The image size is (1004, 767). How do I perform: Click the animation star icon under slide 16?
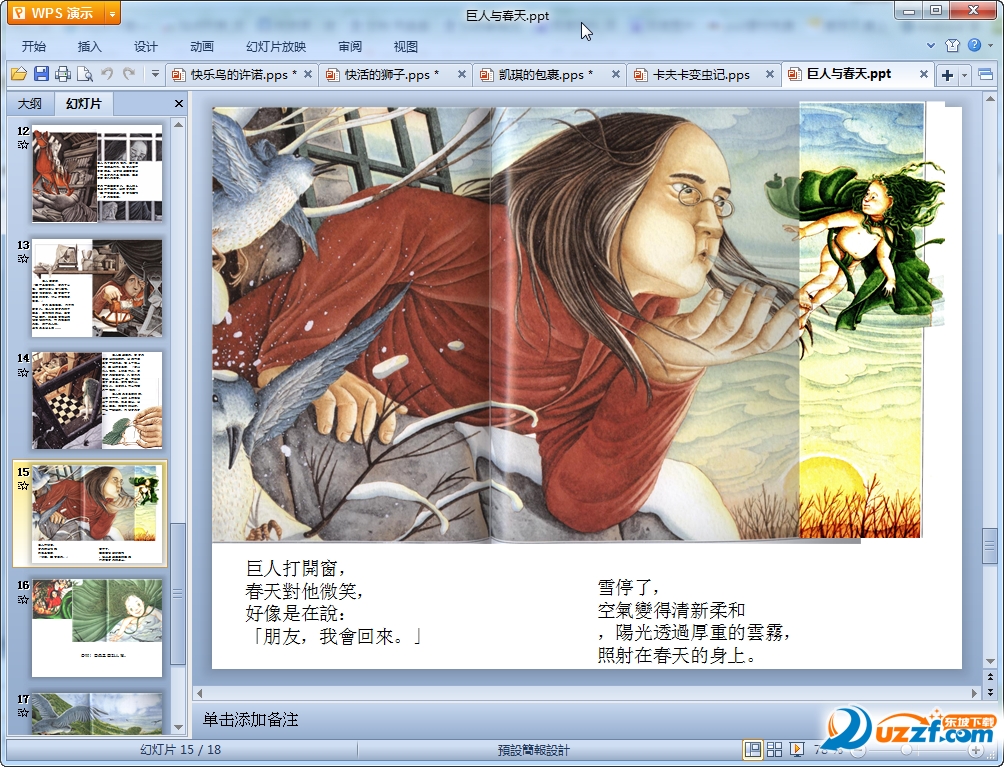[24, 600]
